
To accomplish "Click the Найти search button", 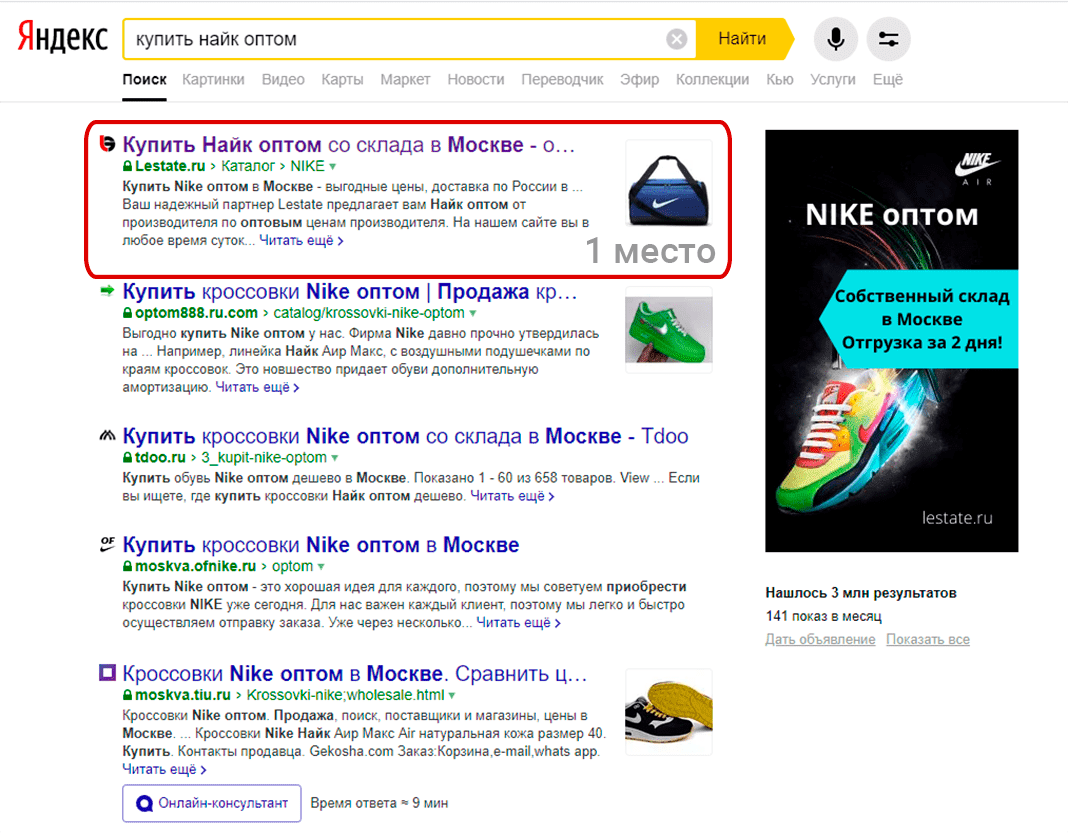I will click(744, 39).
